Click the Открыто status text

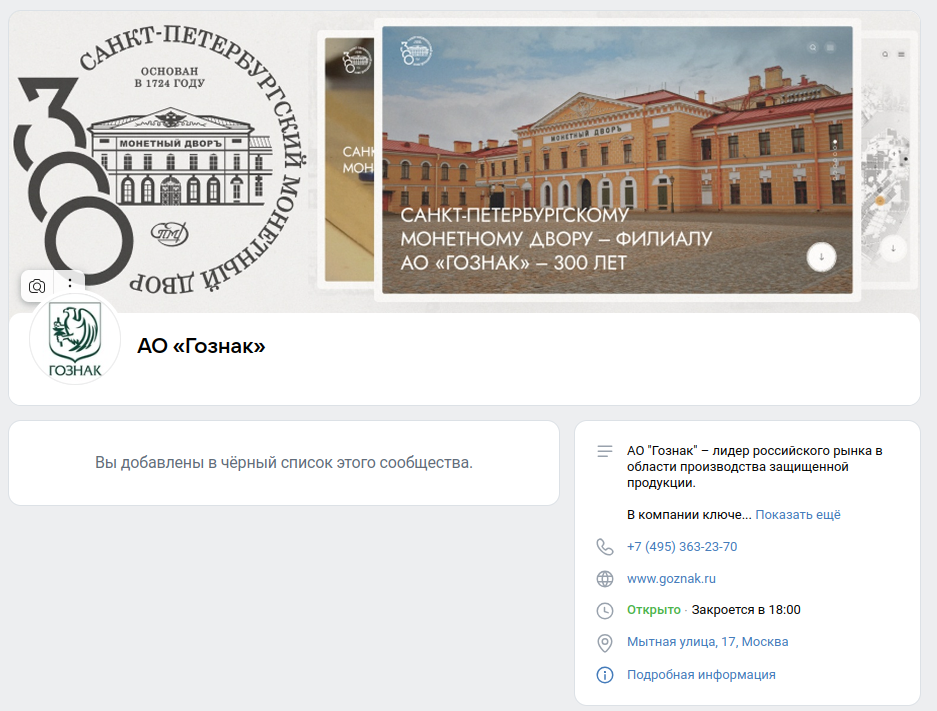click(654, 610)
